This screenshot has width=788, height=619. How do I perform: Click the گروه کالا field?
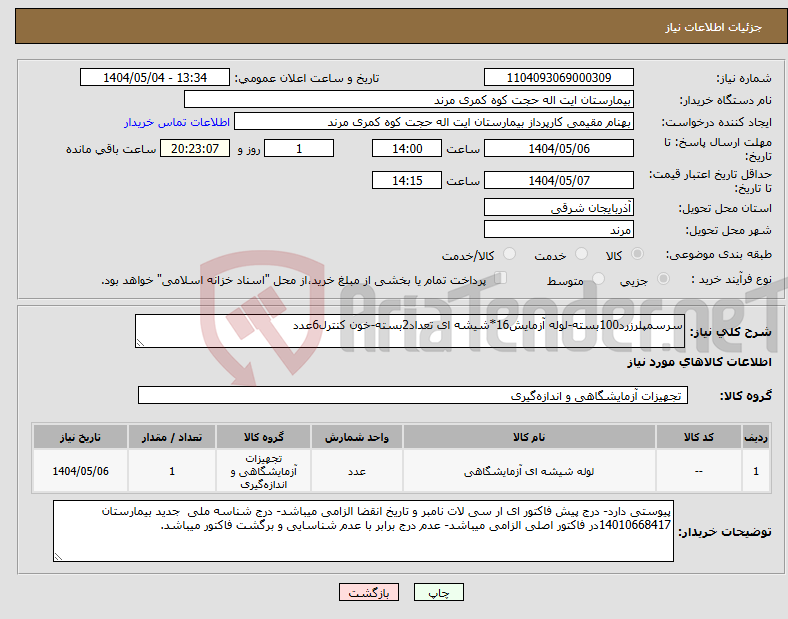(413, 395)
